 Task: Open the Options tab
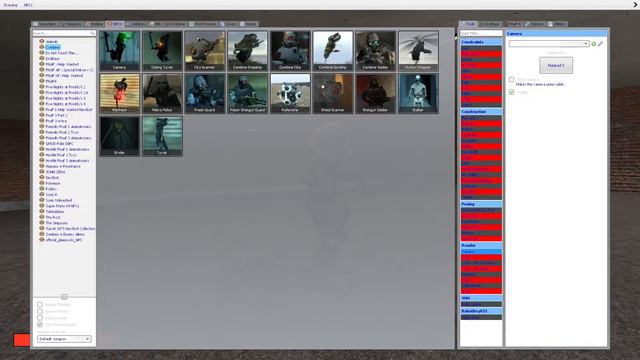point(534,24)
